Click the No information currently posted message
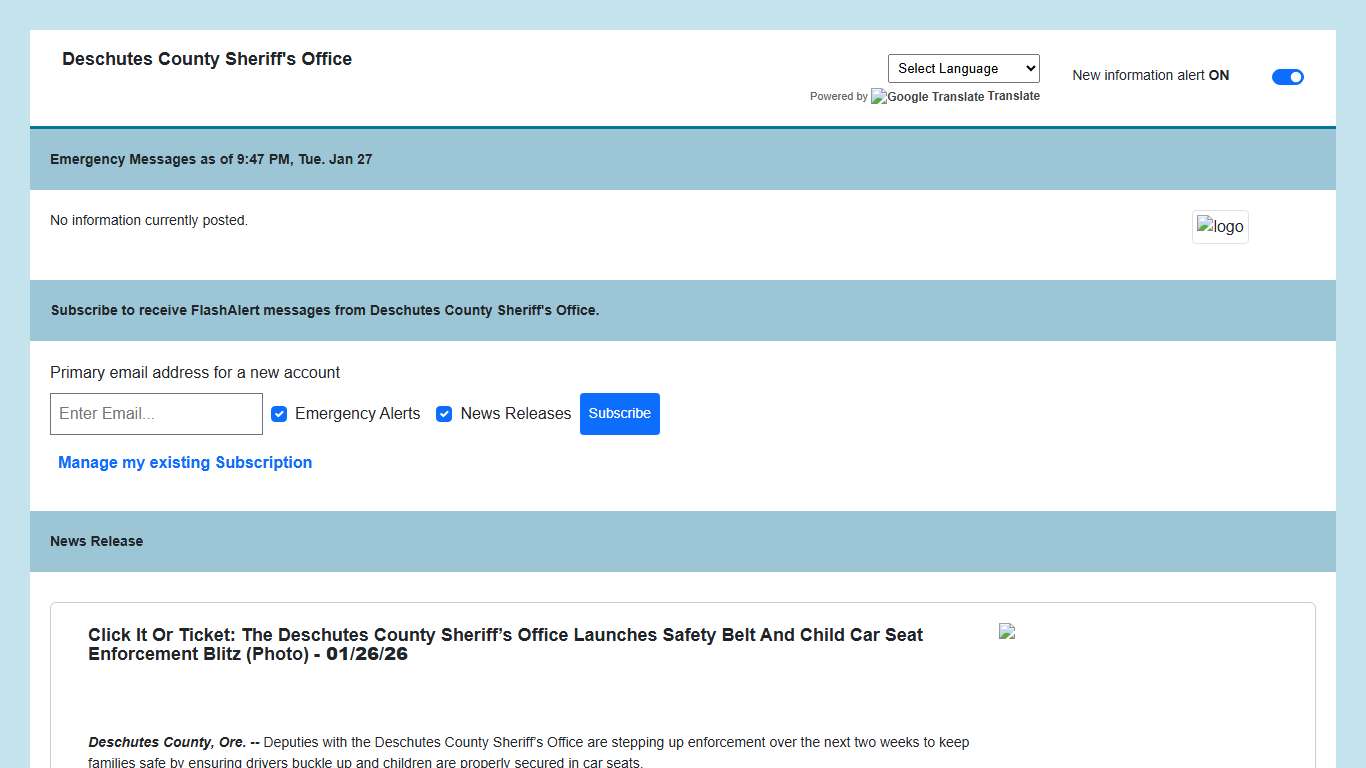 (x=149, y=220)
